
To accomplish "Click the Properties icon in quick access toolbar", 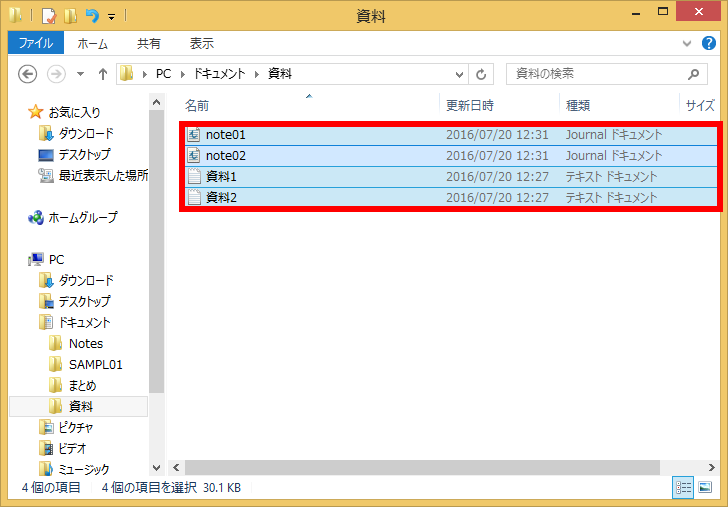I will [x=48, y=16].
